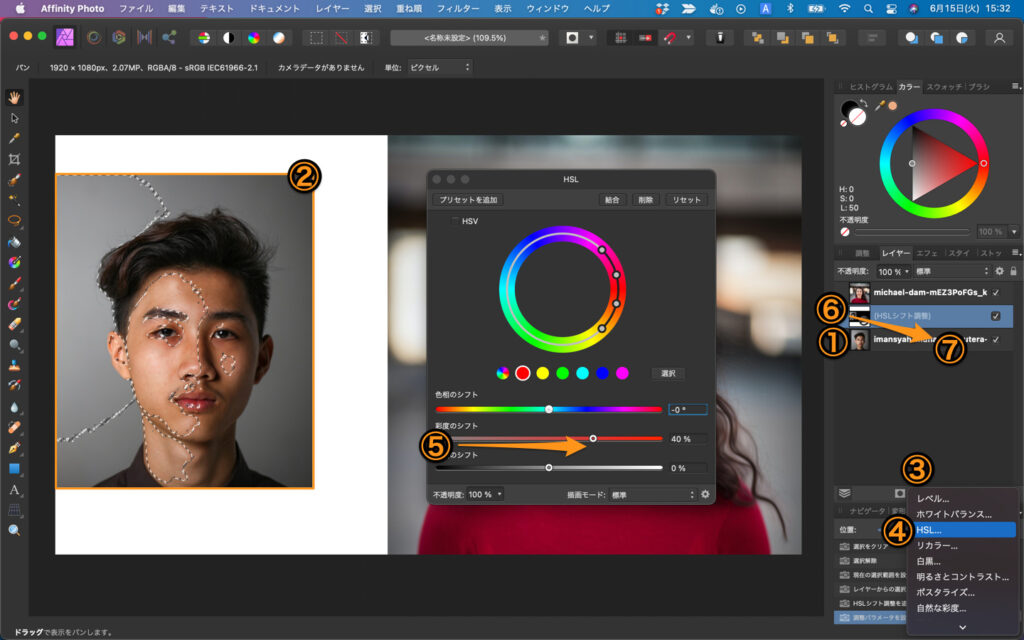Pick the Color Picker eyedropper tool
The height and width of the screenshot is (640, 1024).
point(15,138)
